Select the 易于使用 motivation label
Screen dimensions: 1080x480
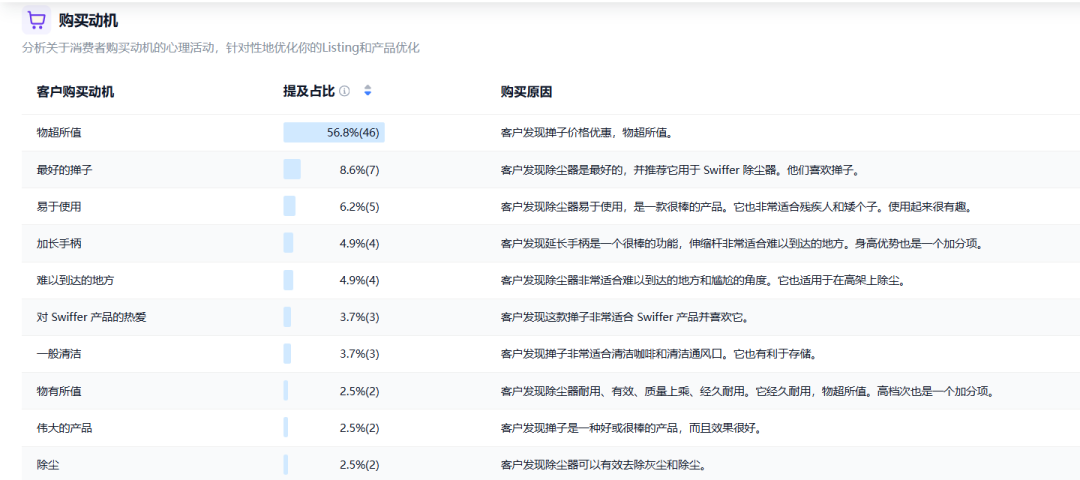pos(58,207)
